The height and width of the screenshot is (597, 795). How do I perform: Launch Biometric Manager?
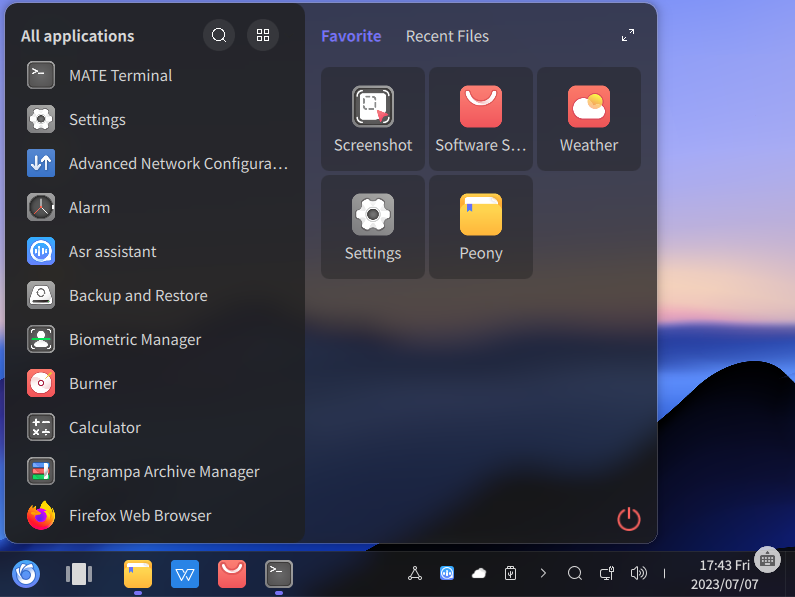tap(154, 339)
